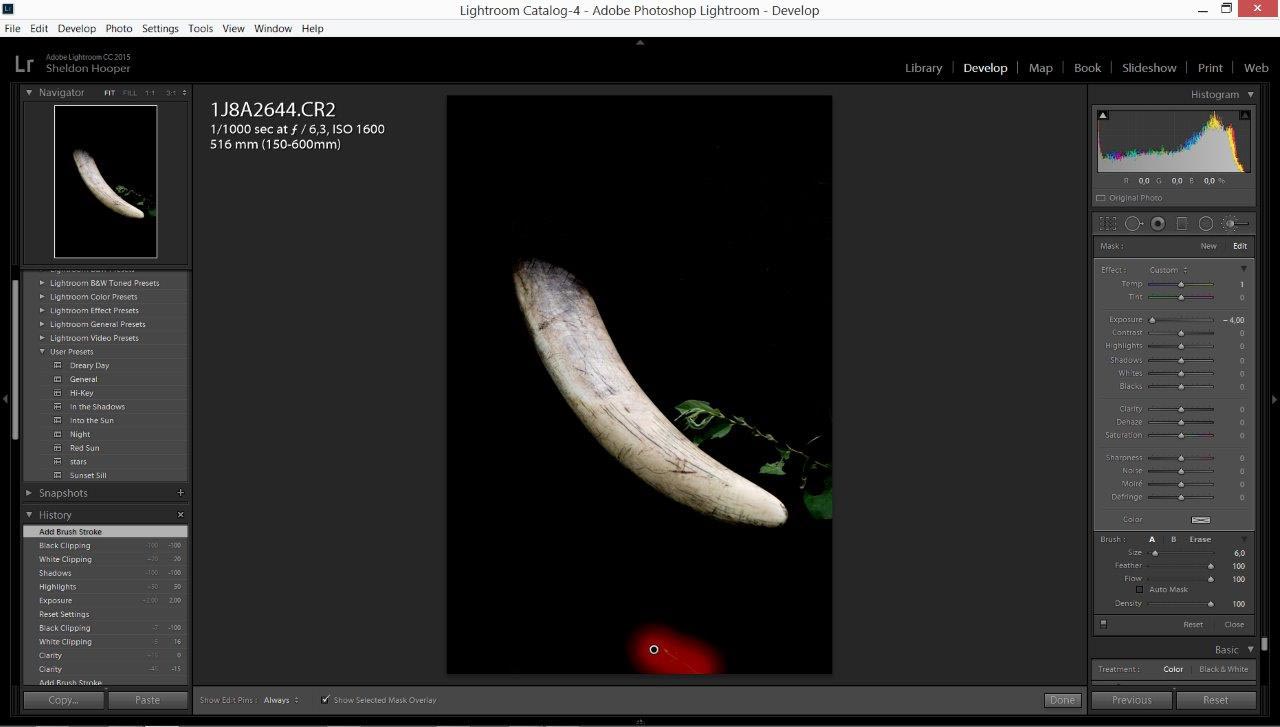Screen dimensions: 1280x727
Task: Open the Library module
Action: [x=923, y=68]
